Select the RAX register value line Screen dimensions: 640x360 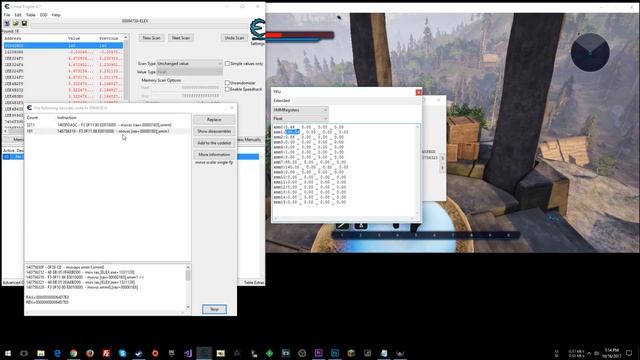(47, 297)
